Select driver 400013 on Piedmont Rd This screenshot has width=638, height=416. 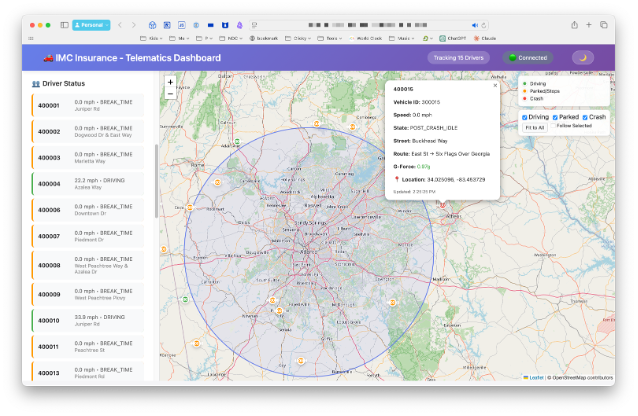[x=87, y=372]
